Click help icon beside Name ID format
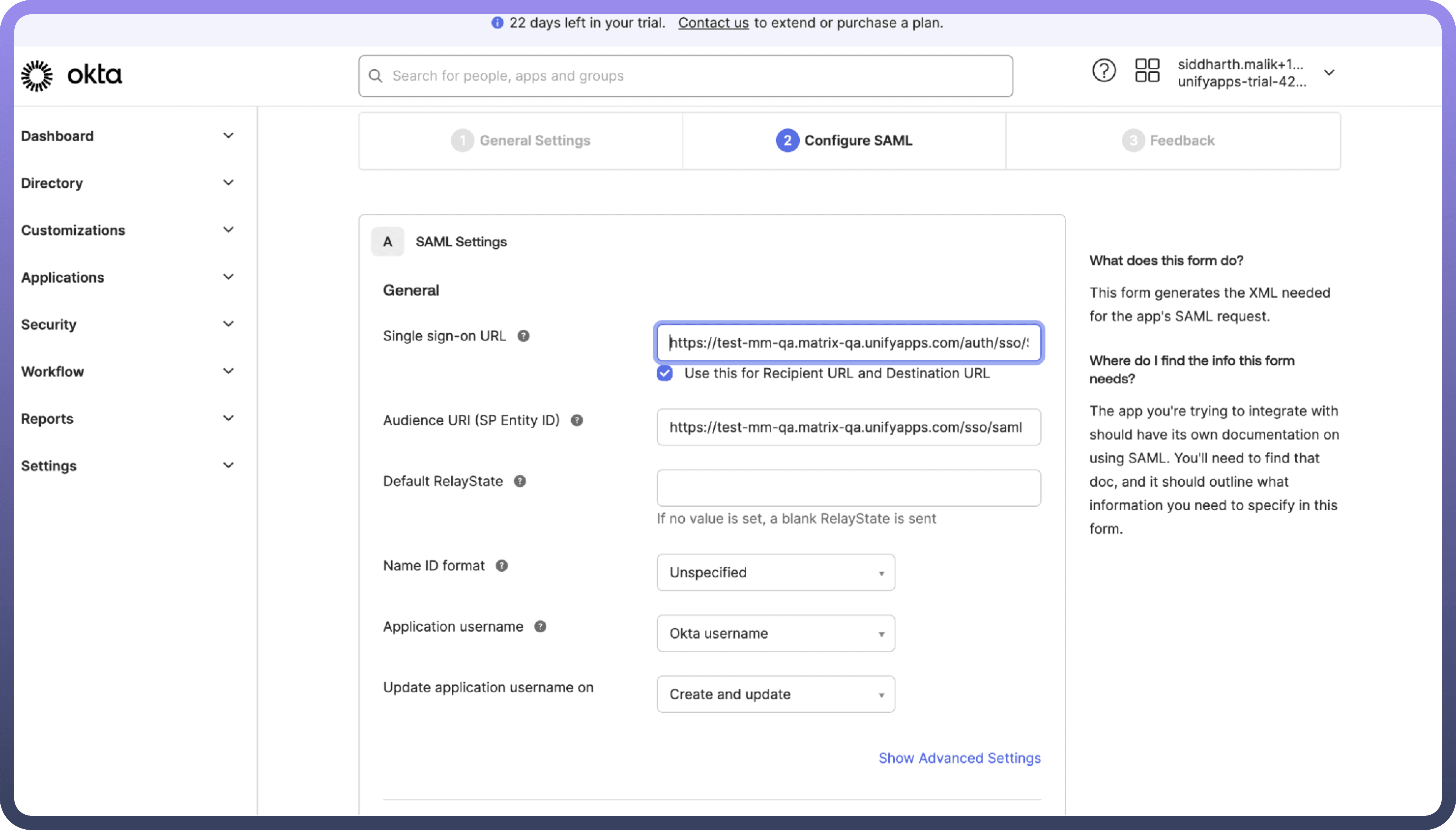 (x=501, y=566)
